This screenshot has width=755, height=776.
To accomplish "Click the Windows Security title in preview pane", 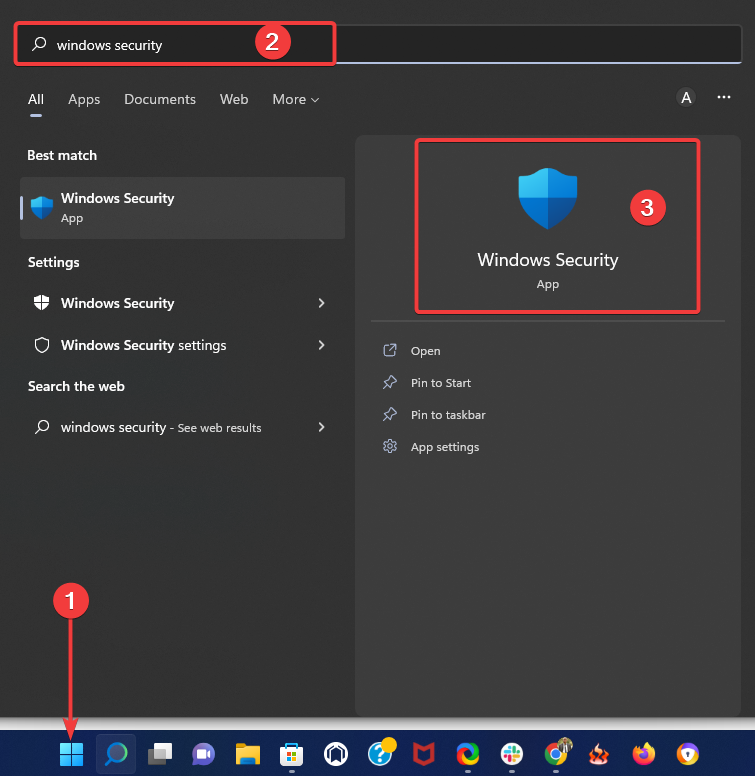I will [548, 260].
